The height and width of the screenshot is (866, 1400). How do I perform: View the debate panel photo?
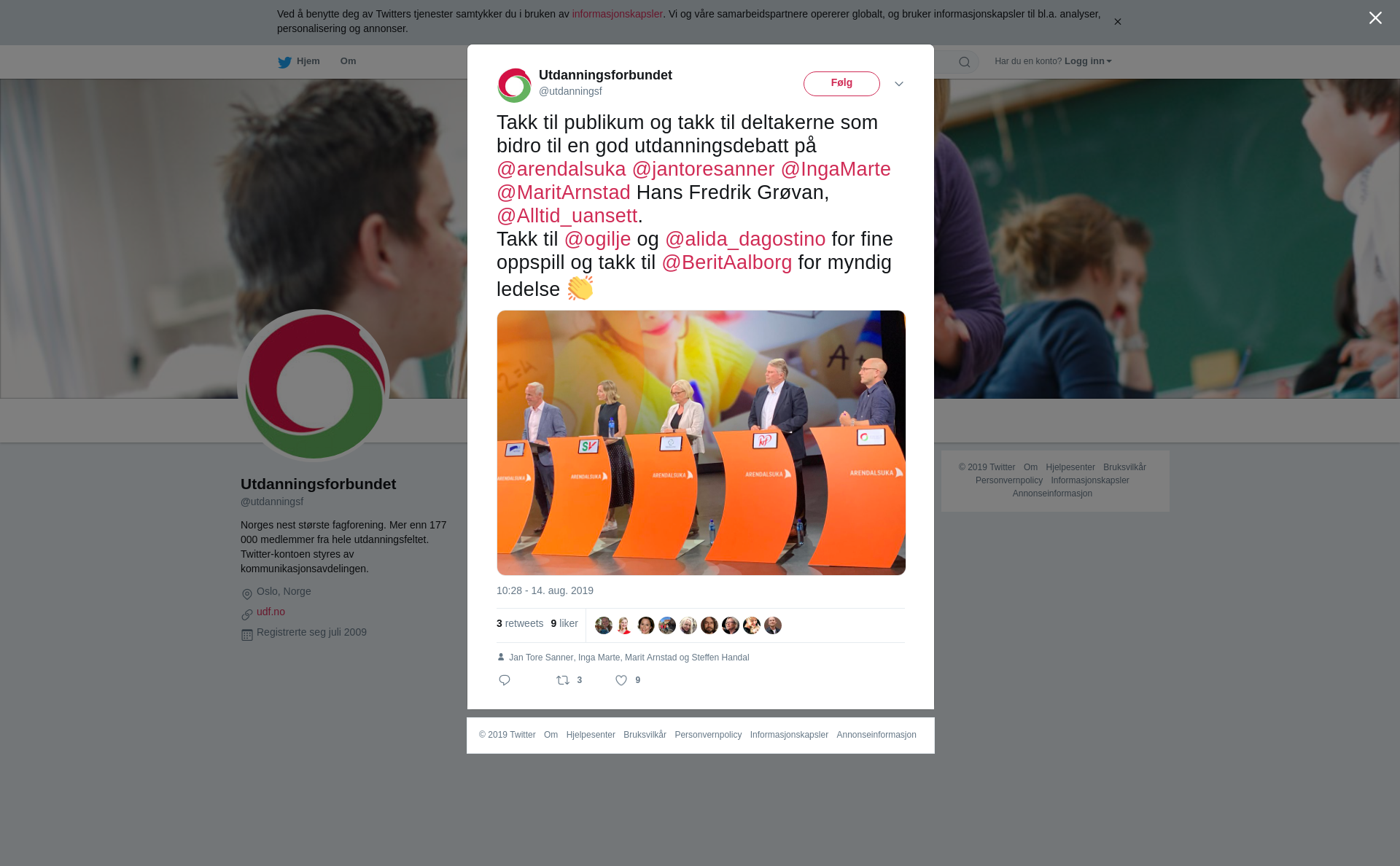pyautogui.click(x=701, y=442)
